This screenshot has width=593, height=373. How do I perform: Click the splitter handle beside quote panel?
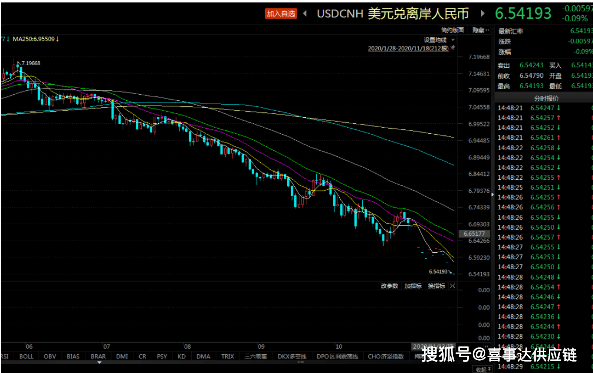(x=492, y=195)
